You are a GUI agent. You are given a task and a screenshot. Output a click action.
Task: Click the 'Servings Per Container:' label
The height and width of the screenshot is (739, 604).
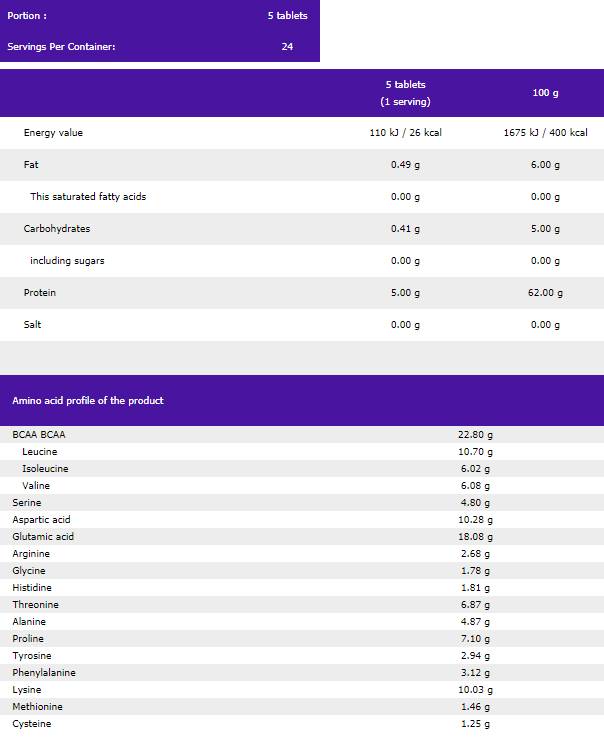(61, 47)
